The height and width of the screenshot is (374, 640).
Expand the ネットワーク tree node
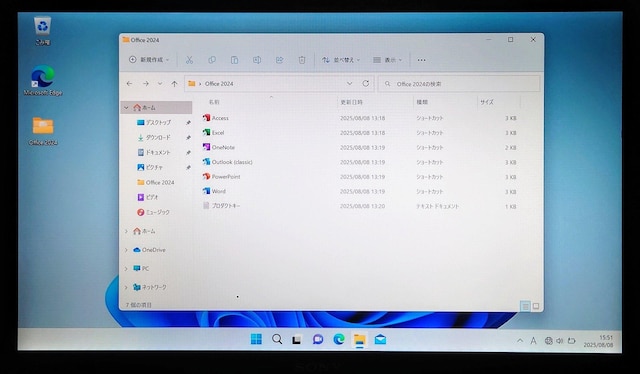pyautogui.click(x=126, y=287)
